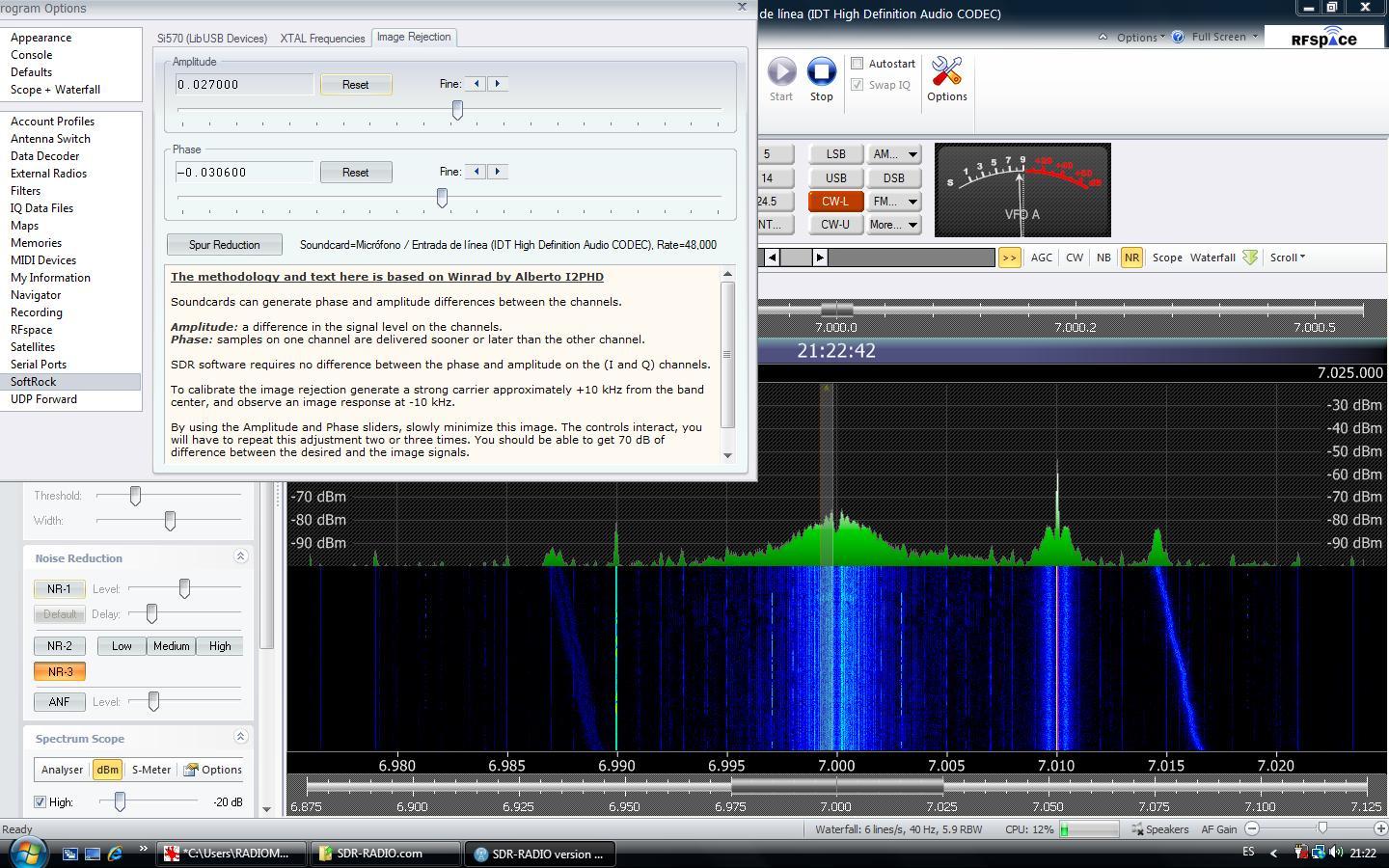Screen dimensions: 1389x868
Task: Reset the Amplitude value
Action: click(356, 84)
